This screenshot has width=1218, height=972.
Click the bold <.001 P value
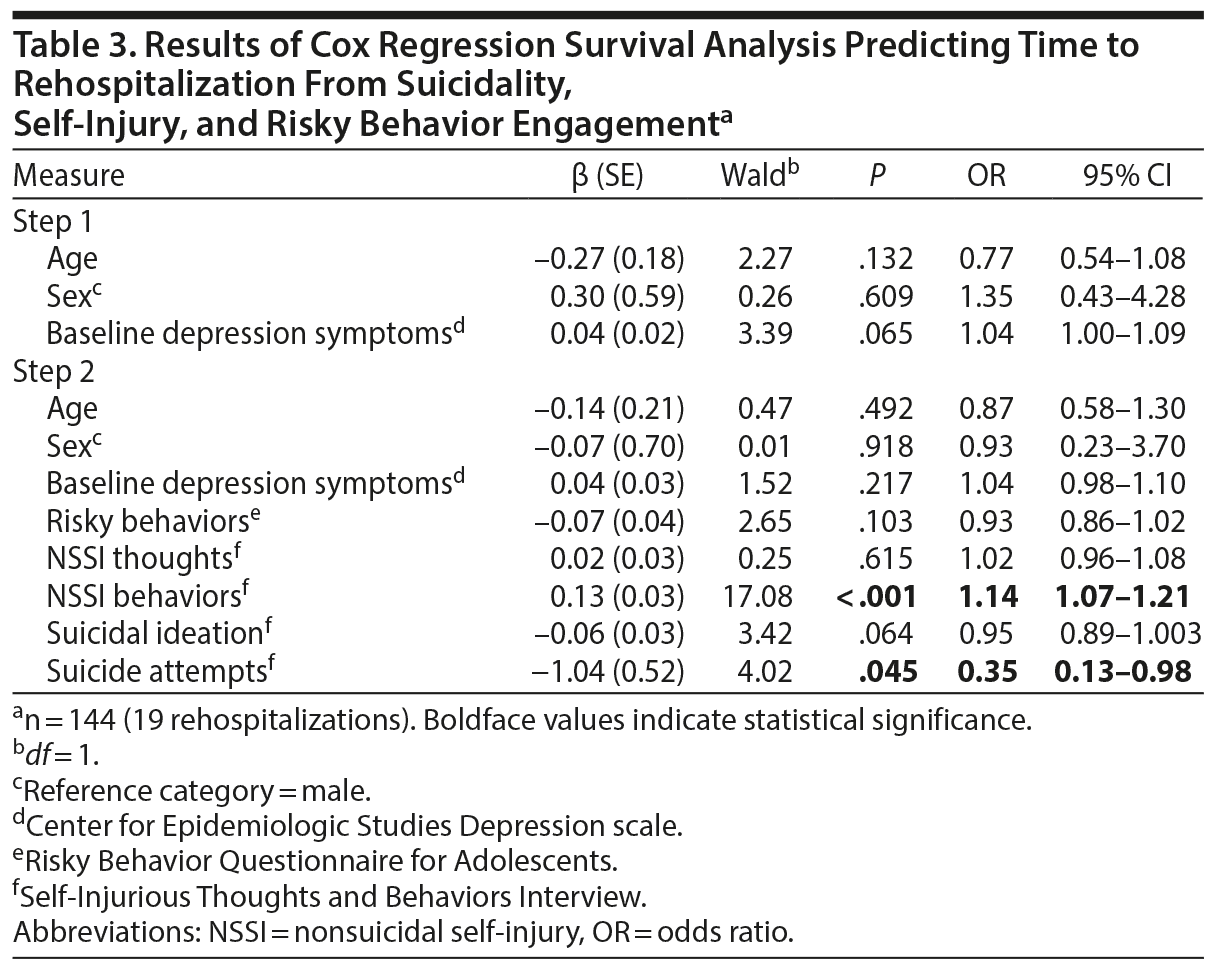pyautogui.click(x=876, y=596)
